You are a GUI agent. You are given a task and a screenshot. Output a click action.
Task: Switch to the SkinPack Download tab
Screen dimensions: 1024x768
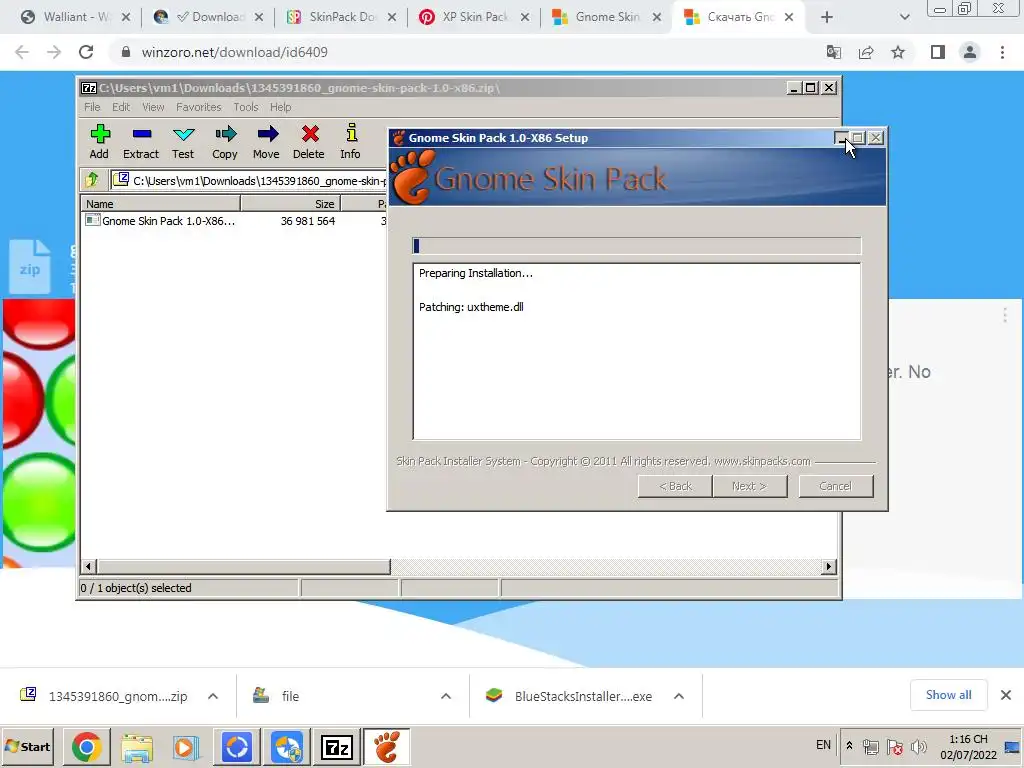pyautogui.click(x=342, y=17)
